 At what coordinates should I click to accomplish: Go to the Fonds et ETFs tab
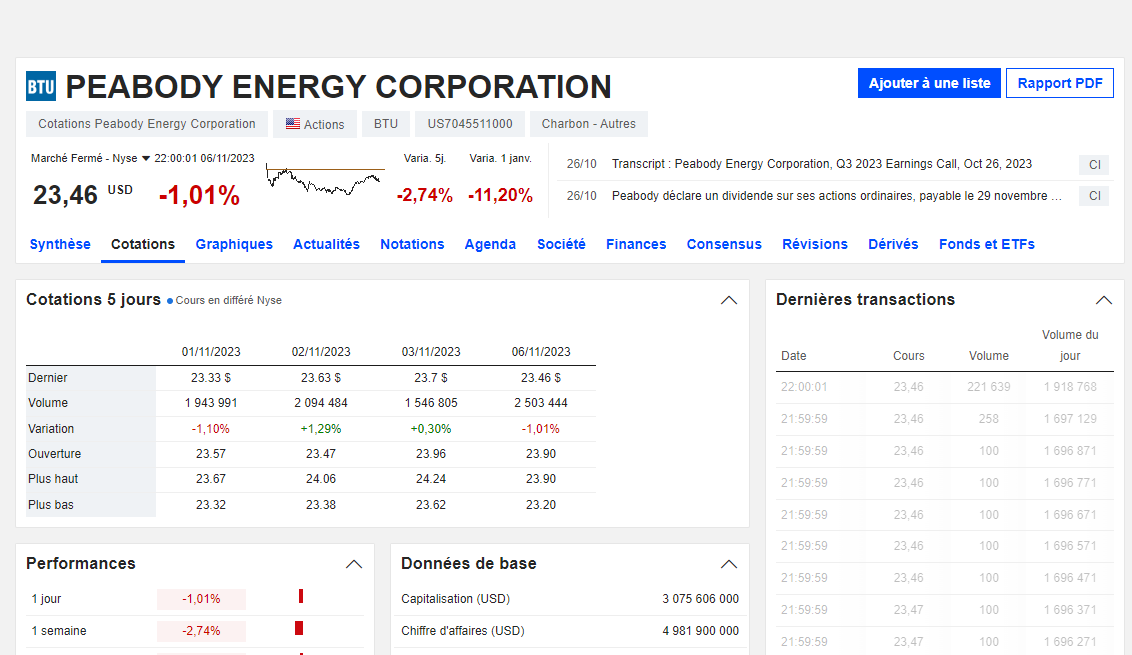tap(986, 244)
